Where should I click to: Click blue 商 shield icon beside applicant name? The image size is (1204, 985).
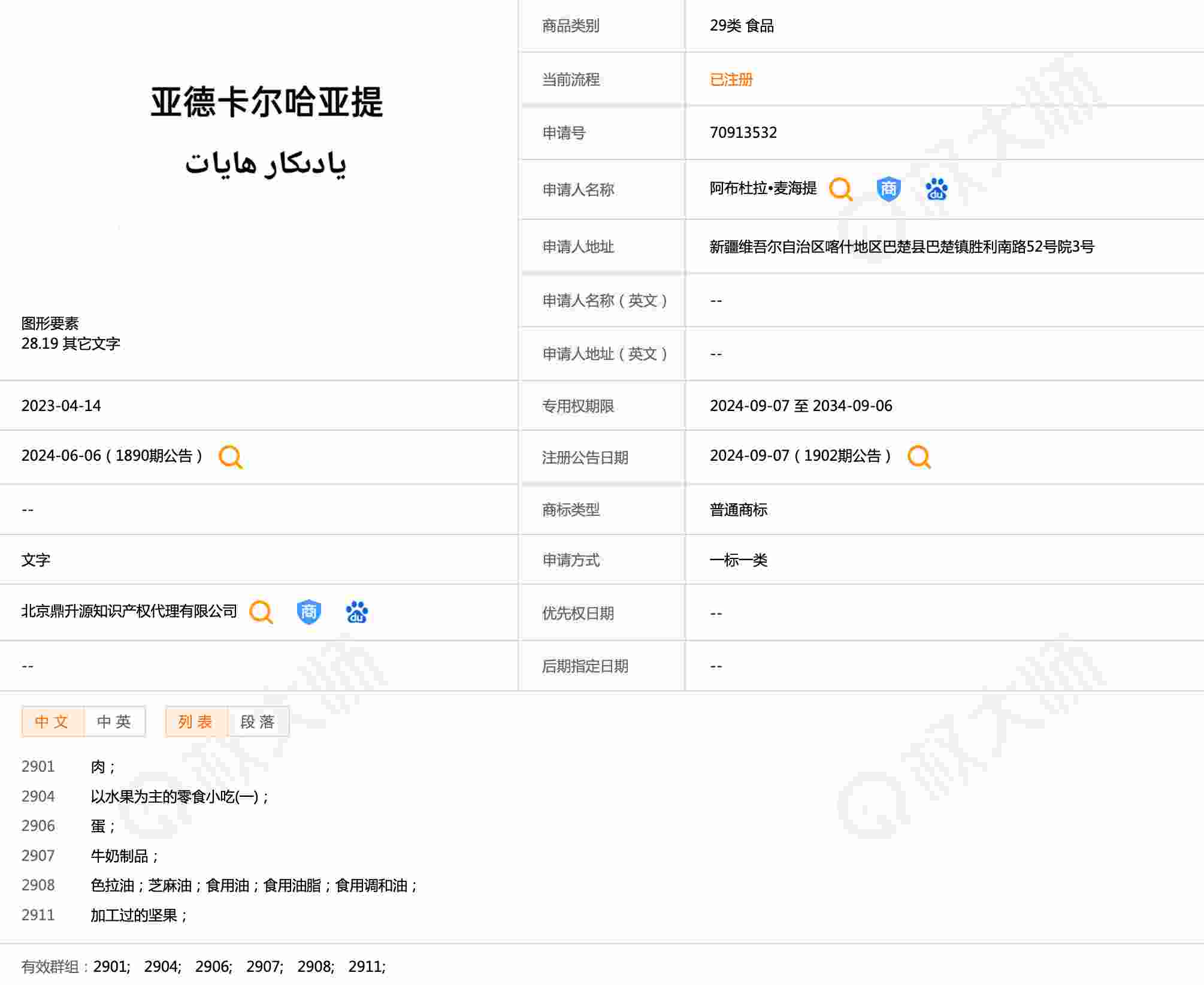[x=888, y=189]
